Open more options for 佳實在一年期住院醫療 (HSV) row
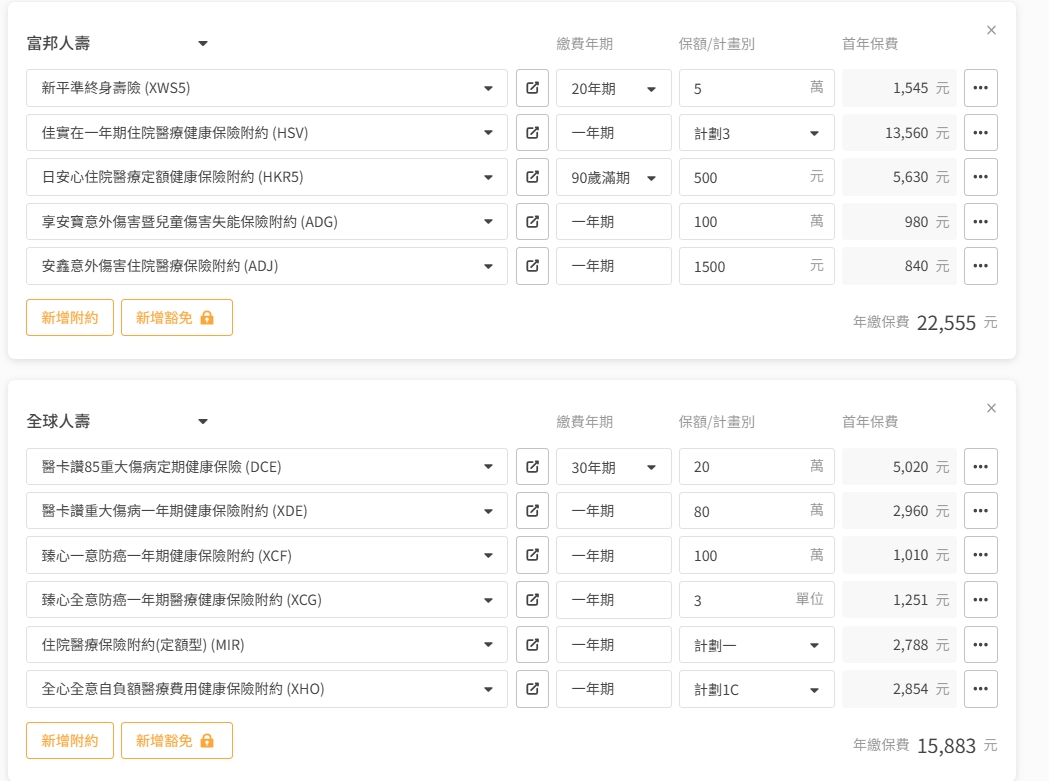Image resolution: width=1049 pixels, height=781 pixels. [x=980, y=132]
